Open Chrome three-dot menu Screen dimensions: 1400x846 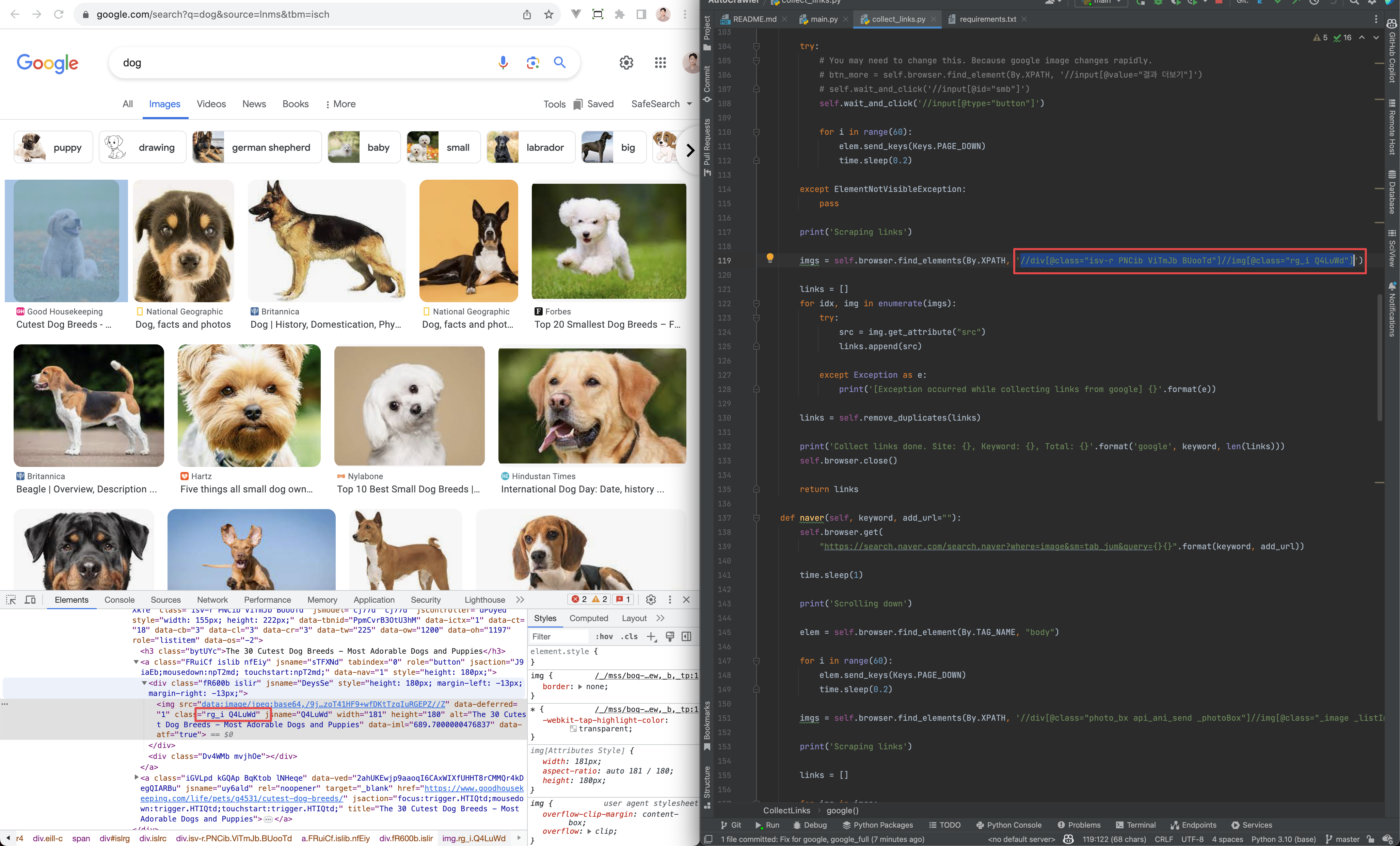(685, 15)
